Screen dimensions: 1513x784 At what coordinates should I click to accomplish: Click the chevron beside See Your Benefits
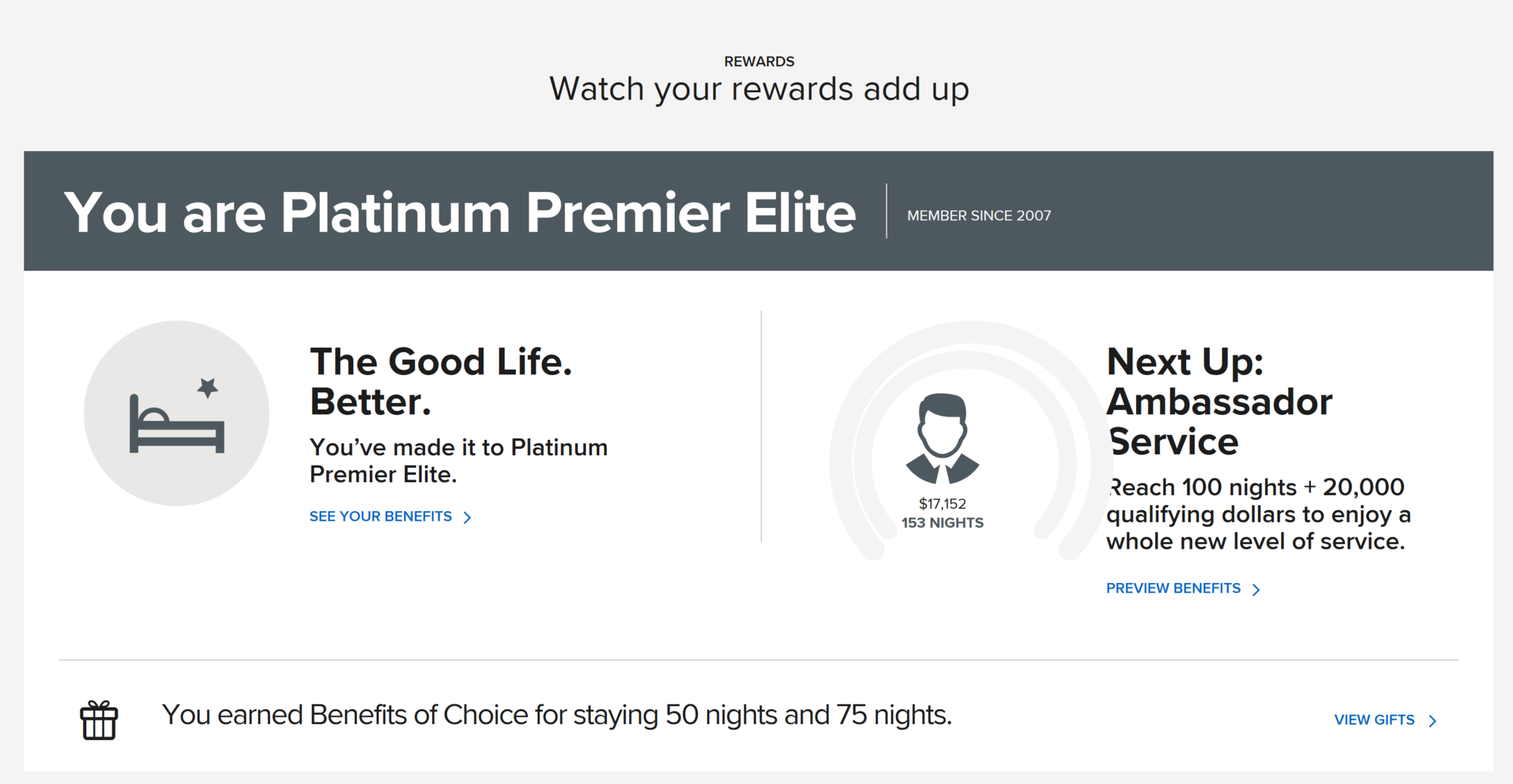point(468,517)
